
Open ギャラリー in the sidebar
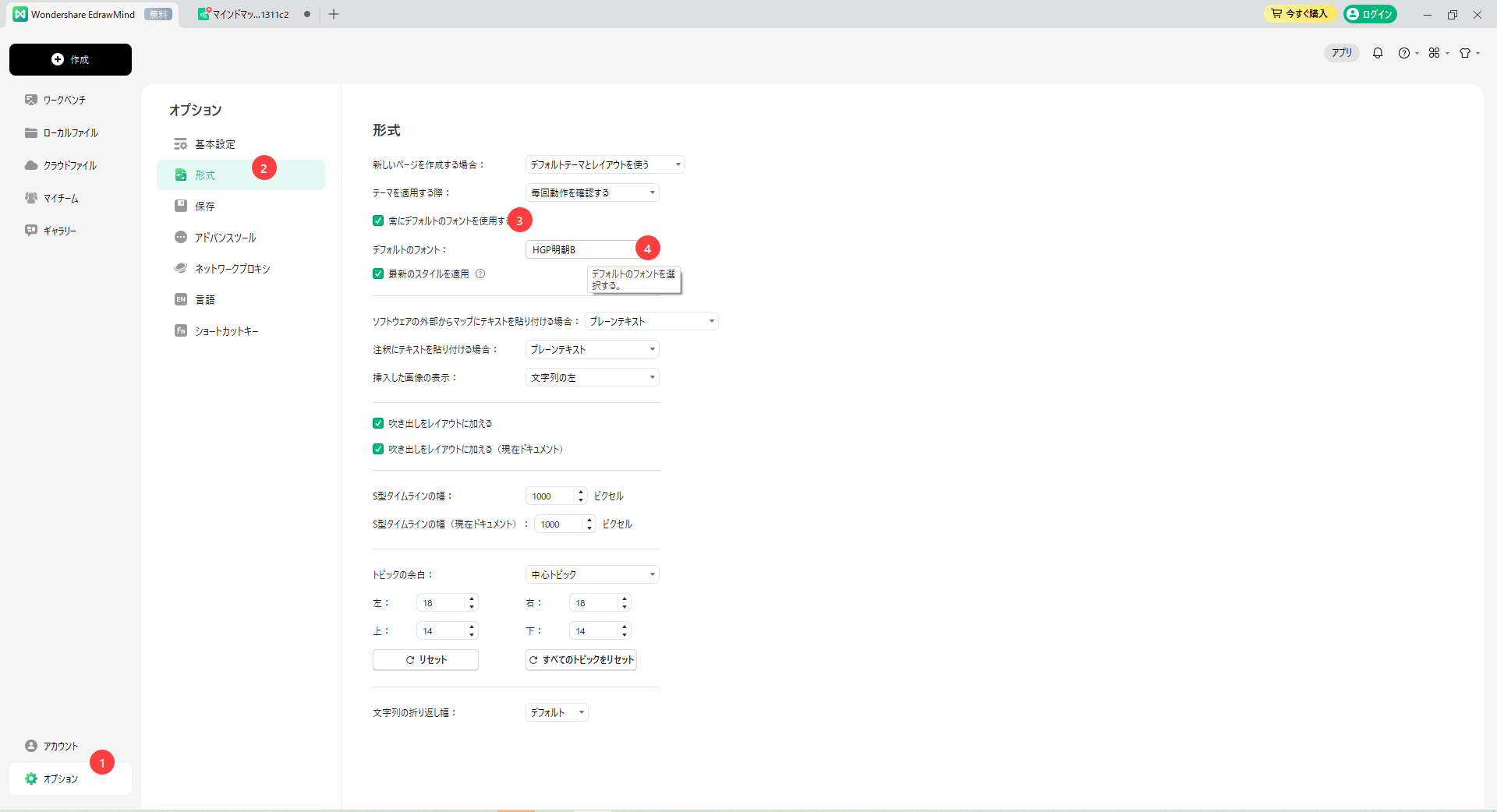pos(59,231)
